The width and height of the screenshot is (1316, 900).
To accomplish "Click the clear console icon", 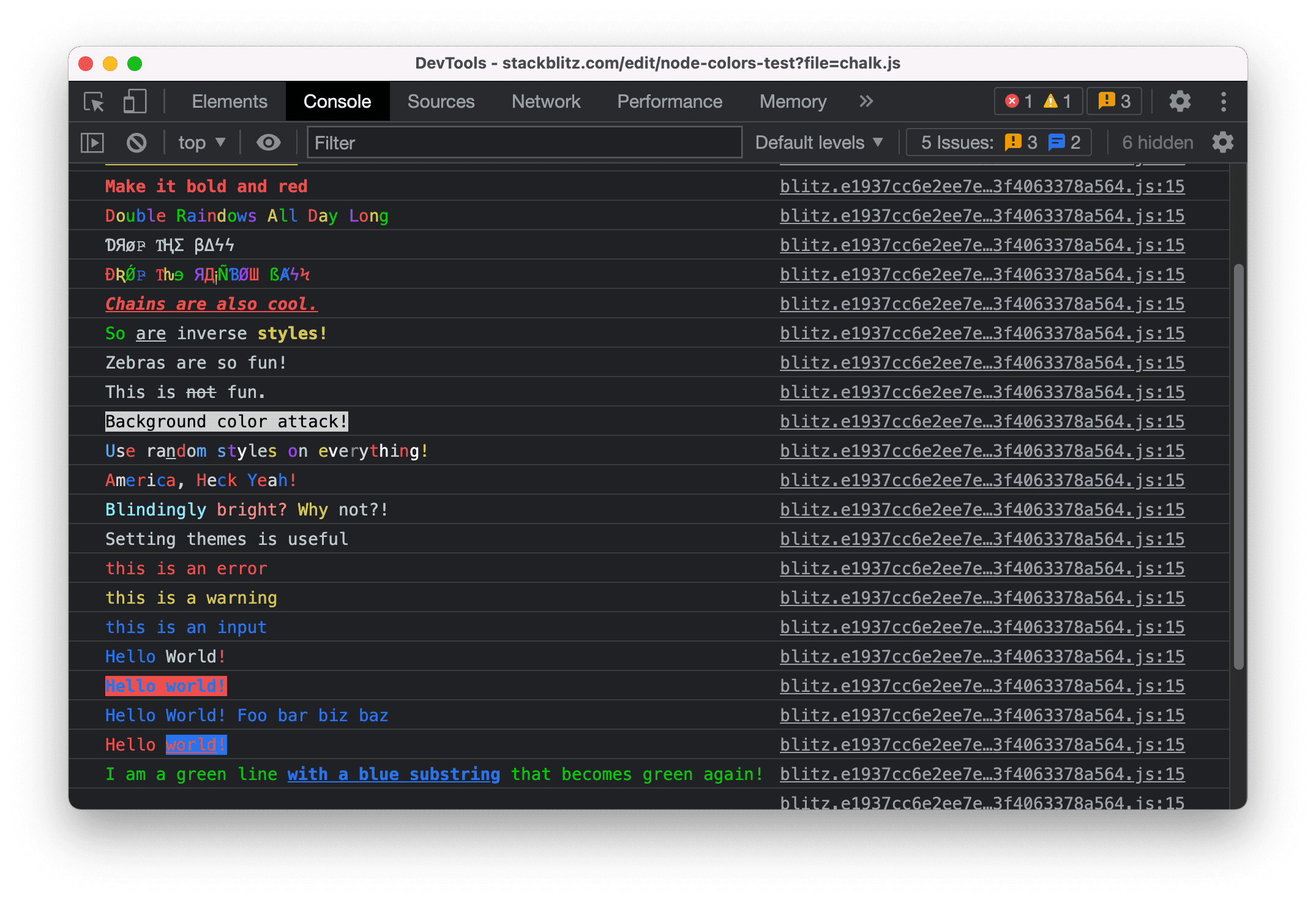I will click(x=139, y=142).
